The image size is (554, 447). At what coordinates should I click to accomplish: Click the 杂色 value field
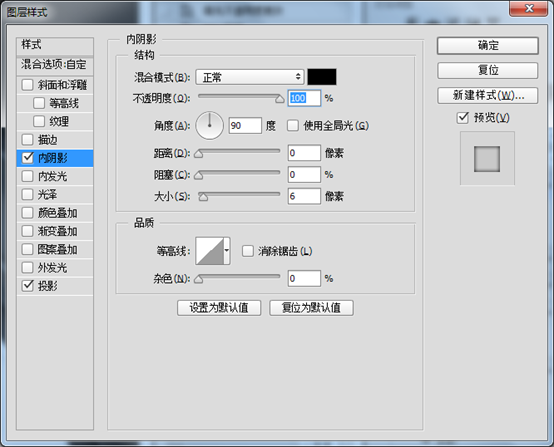(x=304, y=278)
